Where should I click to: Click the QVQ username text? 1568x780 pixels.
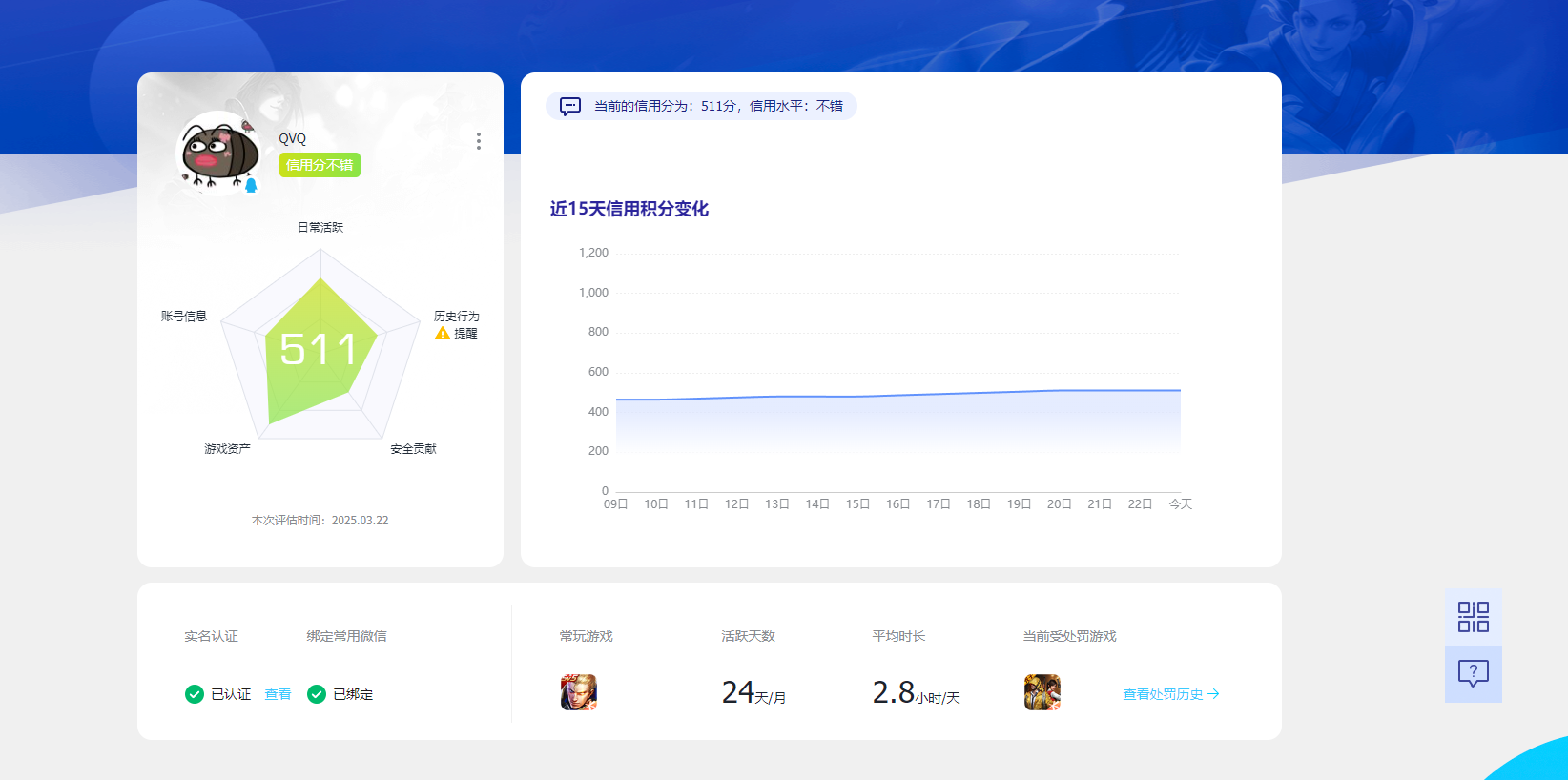click(x=293, y=138)
